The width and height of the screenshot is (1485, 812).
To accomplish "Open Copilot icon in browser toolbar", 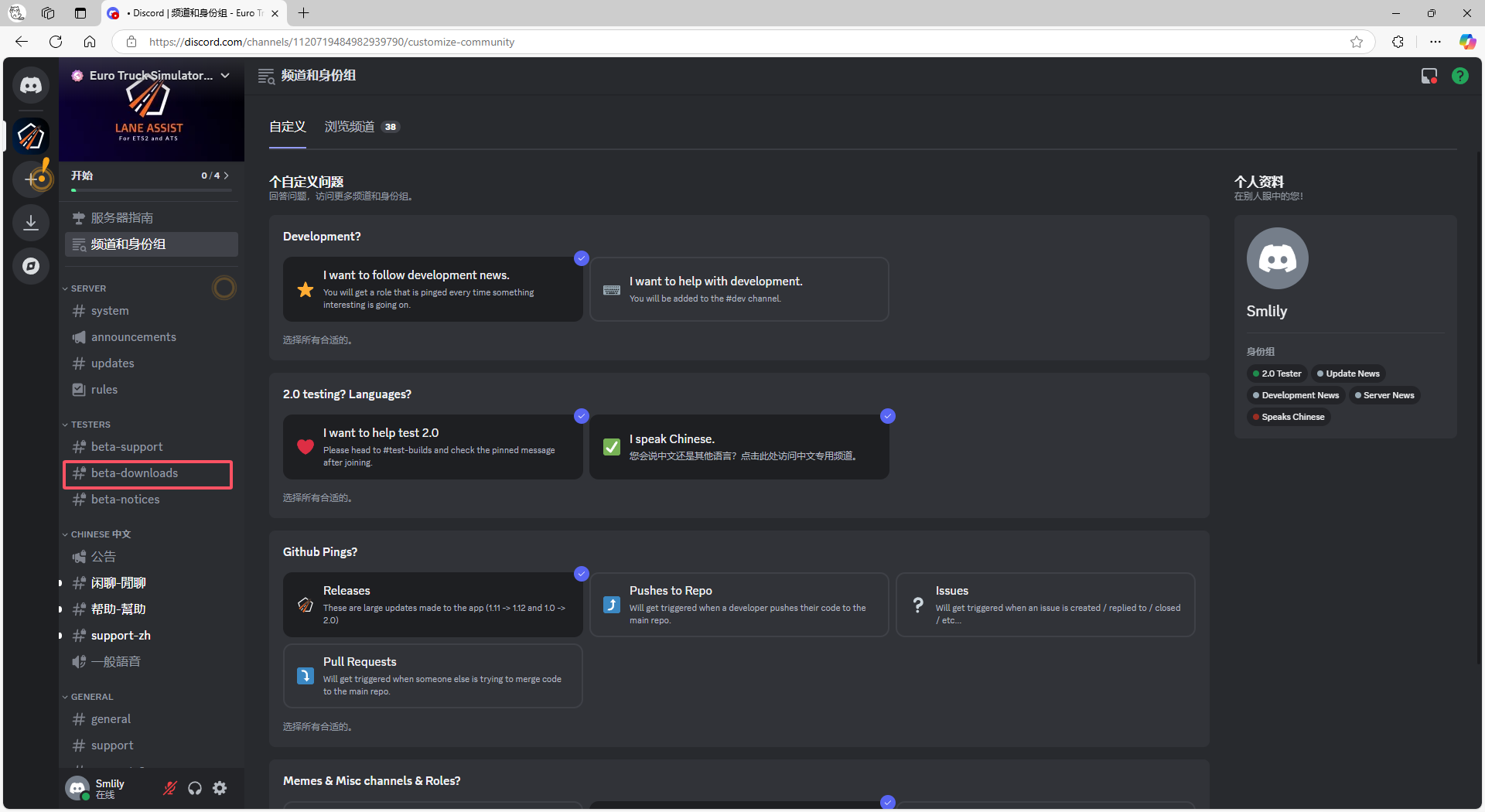I will coord(1467,42).
